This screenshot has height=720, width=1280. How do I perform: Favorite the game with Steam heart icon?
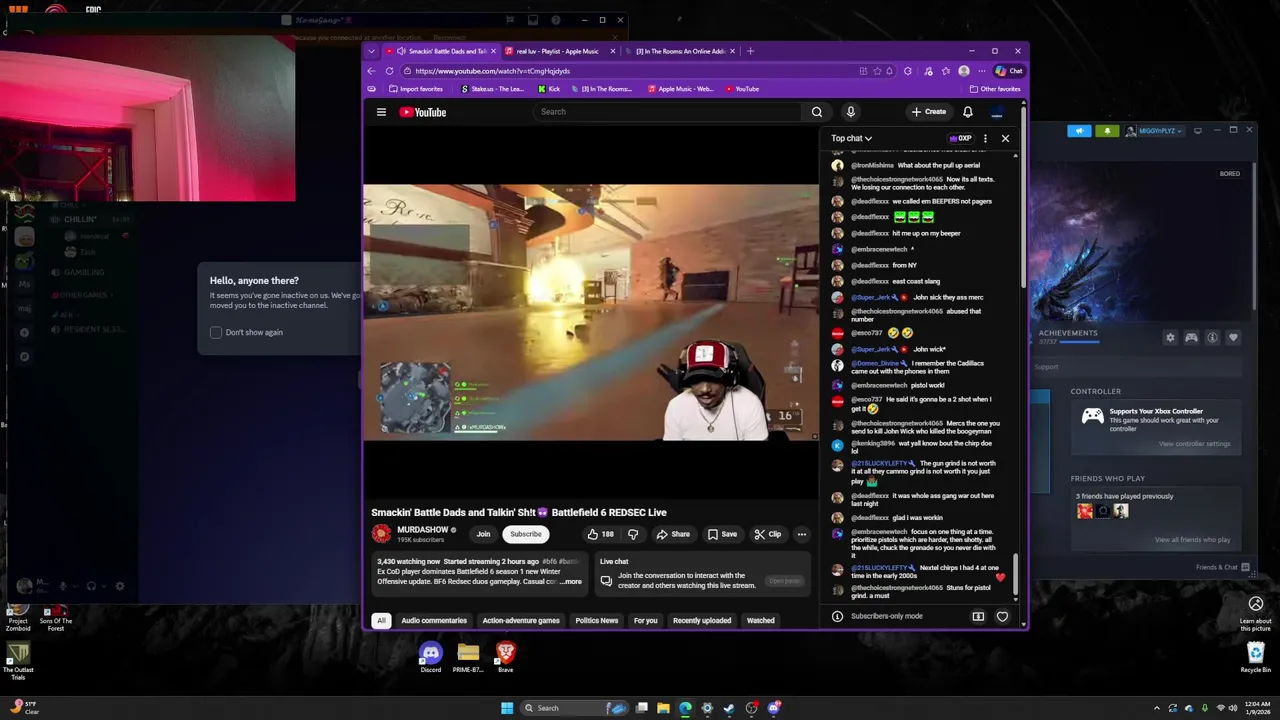click(x=1233, y=338)
